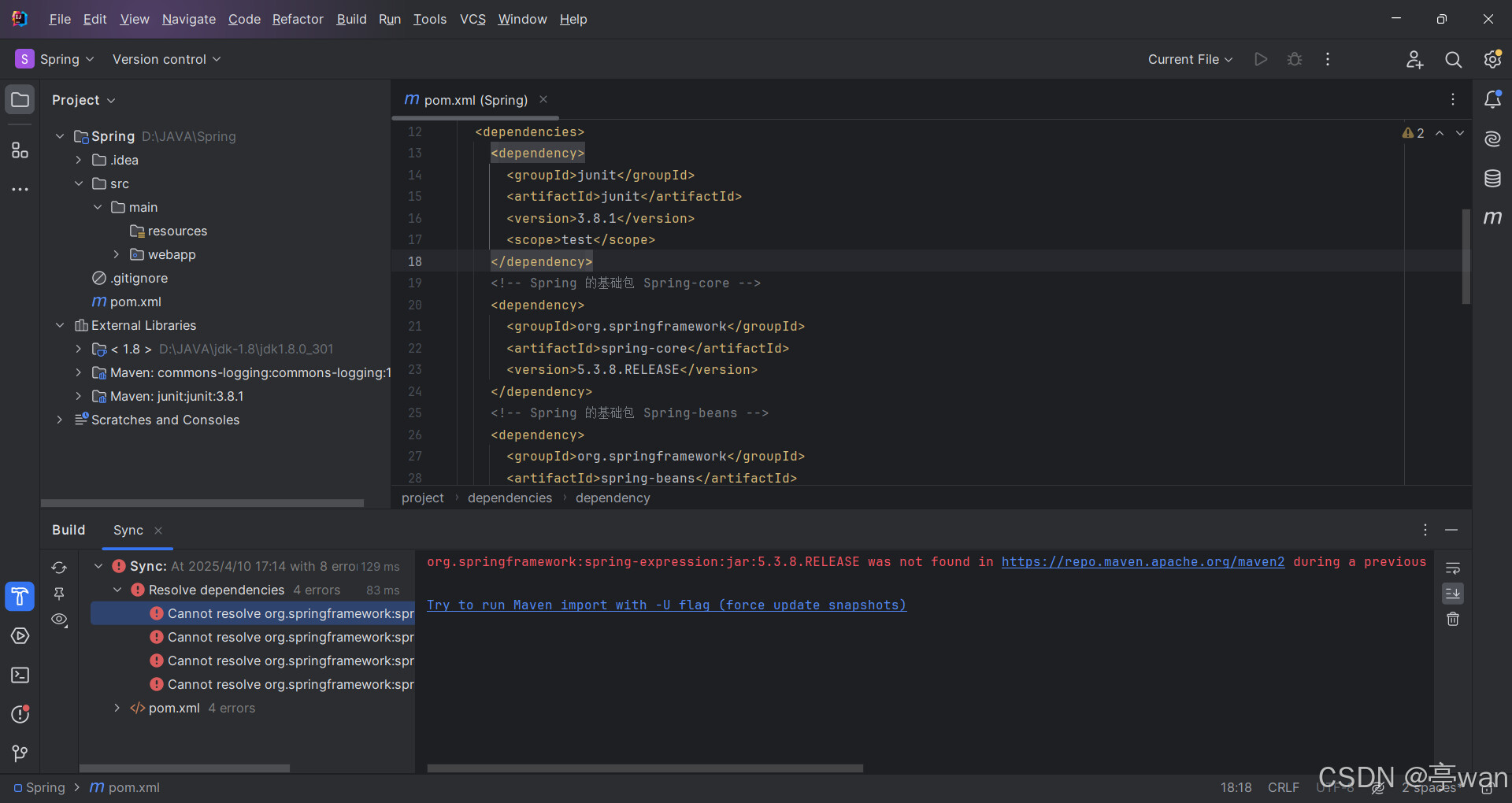
Task: Expand the .idea folder
Action: tap(79, 160)
